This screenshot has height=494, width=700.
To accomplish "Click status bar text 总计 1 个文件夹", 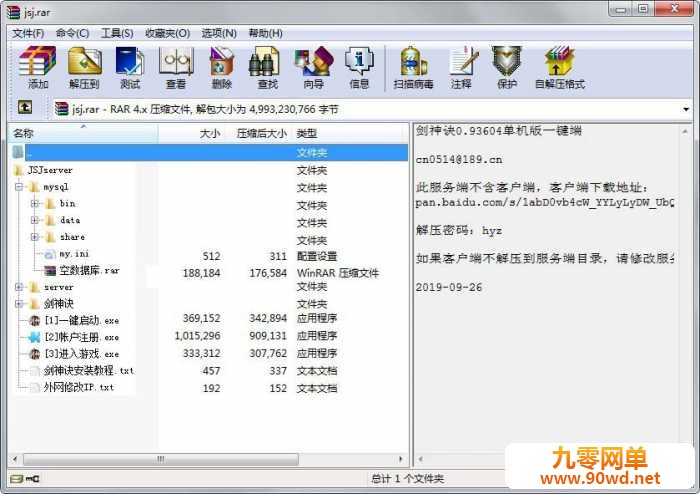I will (x=407, y=479).
